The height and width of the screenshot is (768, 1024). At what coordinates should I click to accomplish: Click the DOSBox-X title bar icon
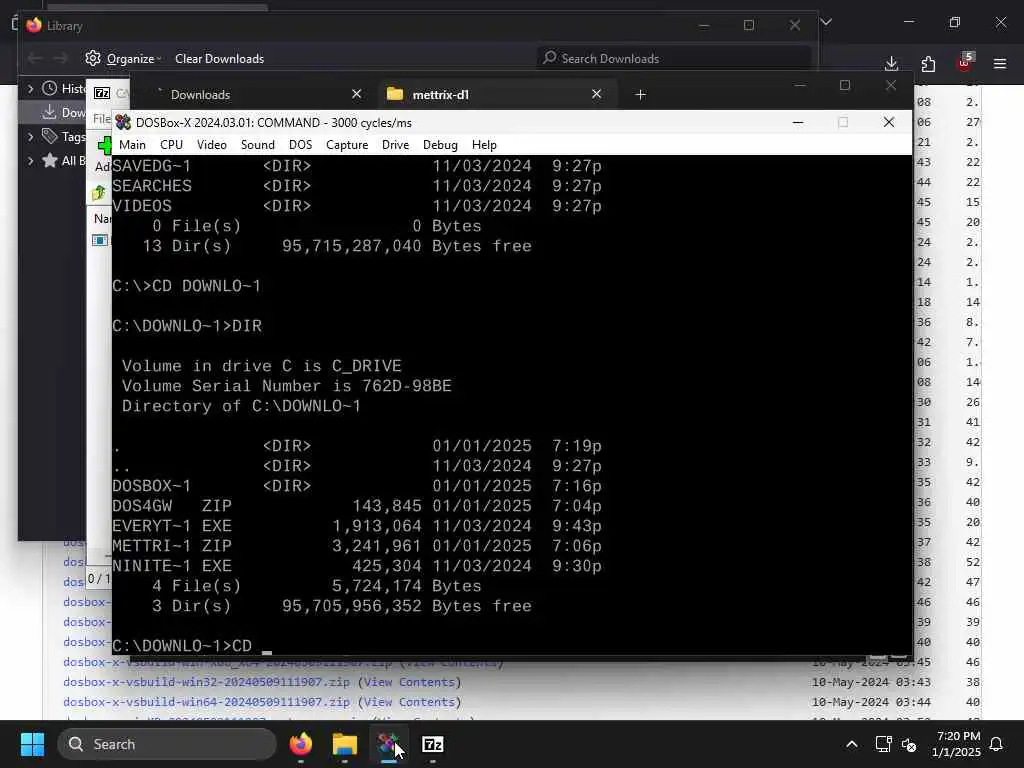(x=123, y=122)
